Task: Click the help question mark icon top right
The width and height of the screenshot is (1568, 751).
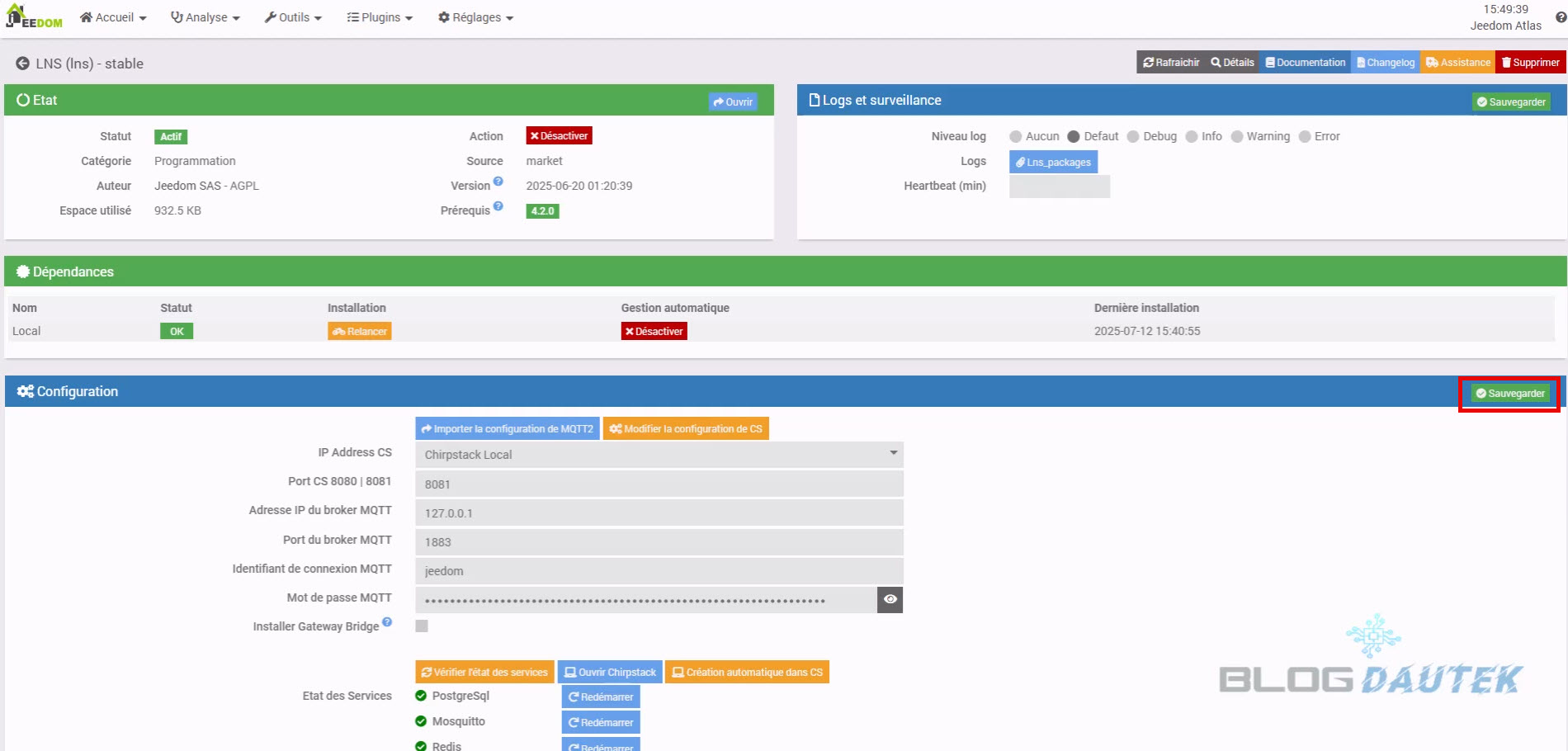Action: [1561, 17]
